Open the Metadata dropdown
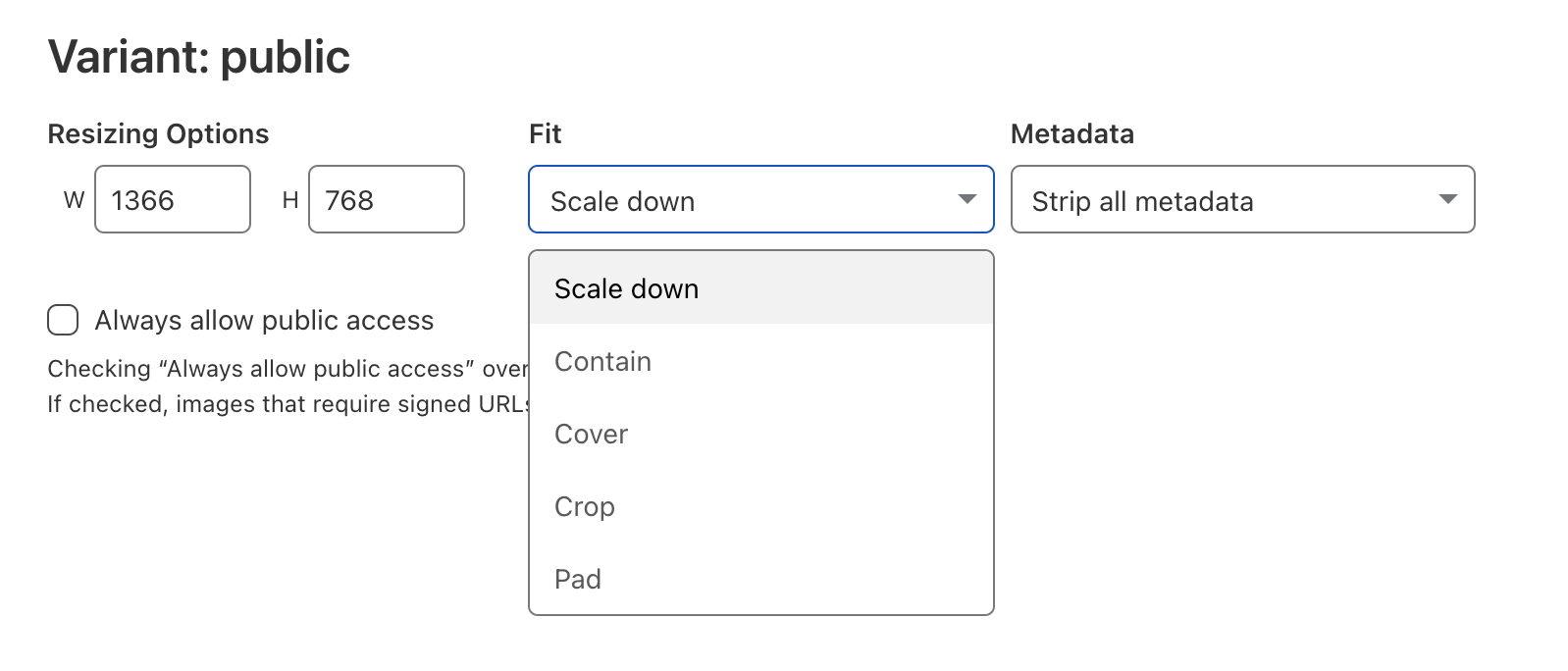The width and height of the screenshot is (1568, 671). [1241, 200]
